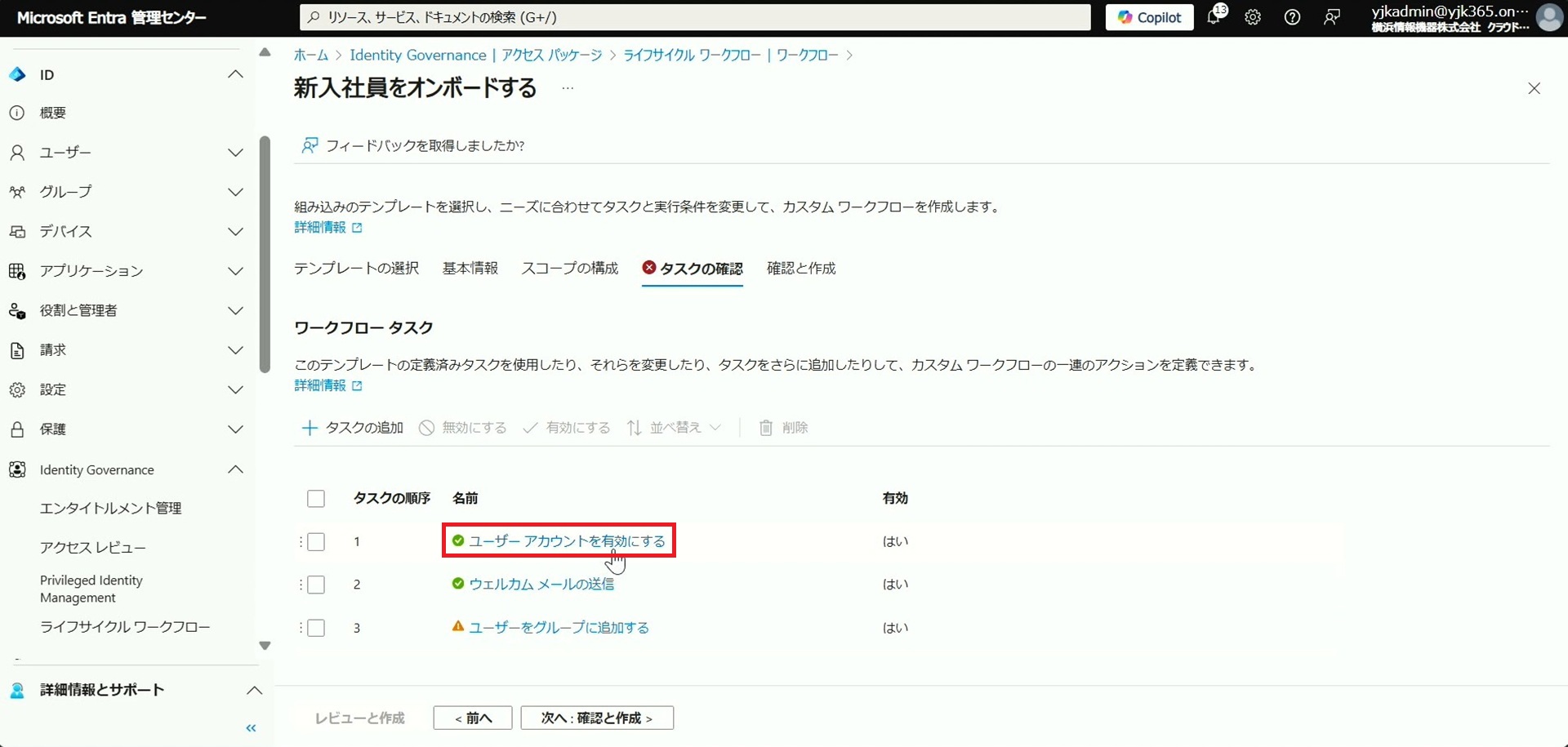Click the warning icon on ユーザーをグループに追加する
Viewport: 1568px width, 747px height.
(458, 626)
